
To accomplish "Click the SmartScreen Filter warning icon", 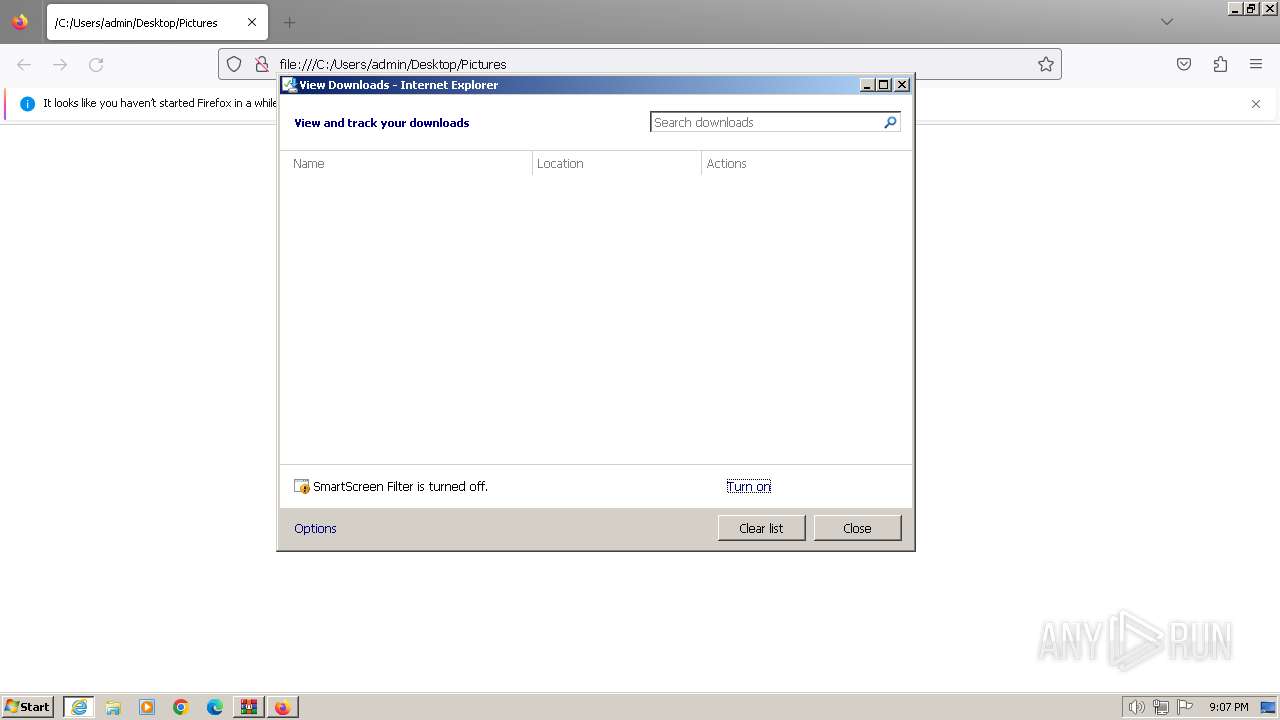I will tap(302, 487).
